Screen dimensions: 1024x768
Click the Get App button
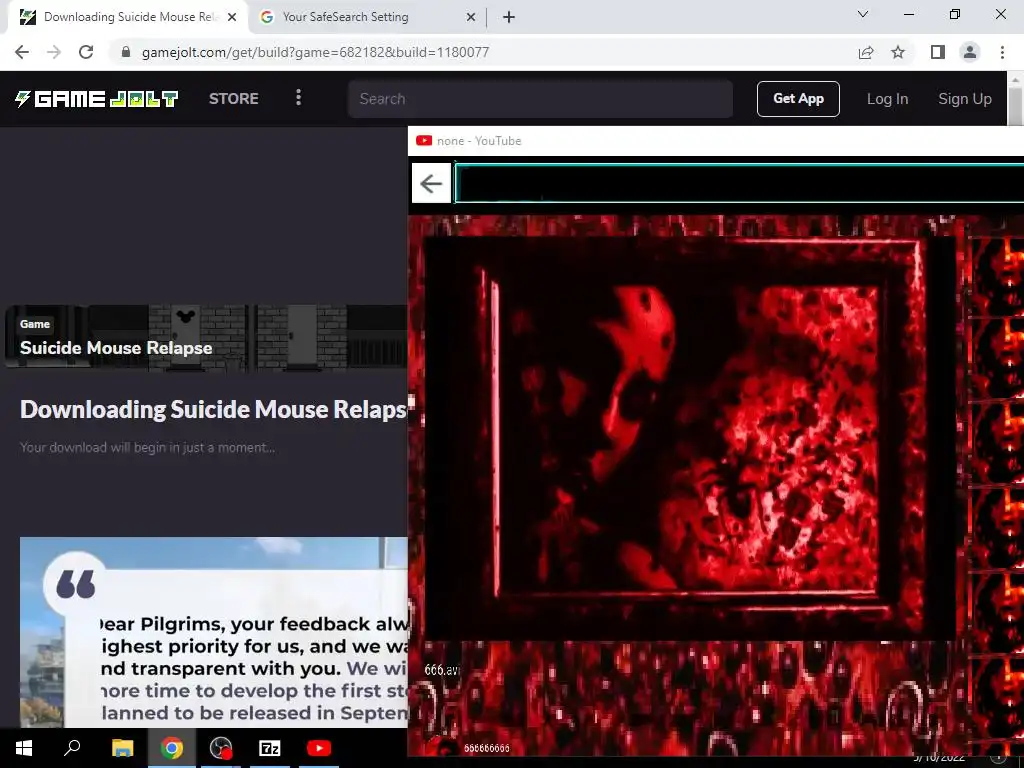(798, 99)
